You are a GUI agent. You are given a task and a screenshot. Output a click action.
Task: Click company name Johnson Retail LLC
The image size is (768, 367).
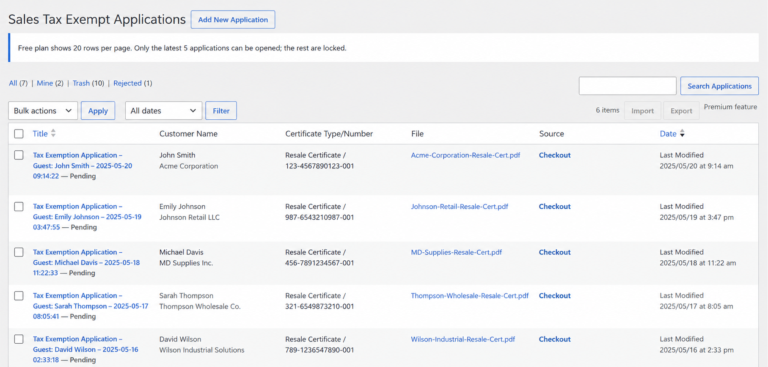[190, 217]
